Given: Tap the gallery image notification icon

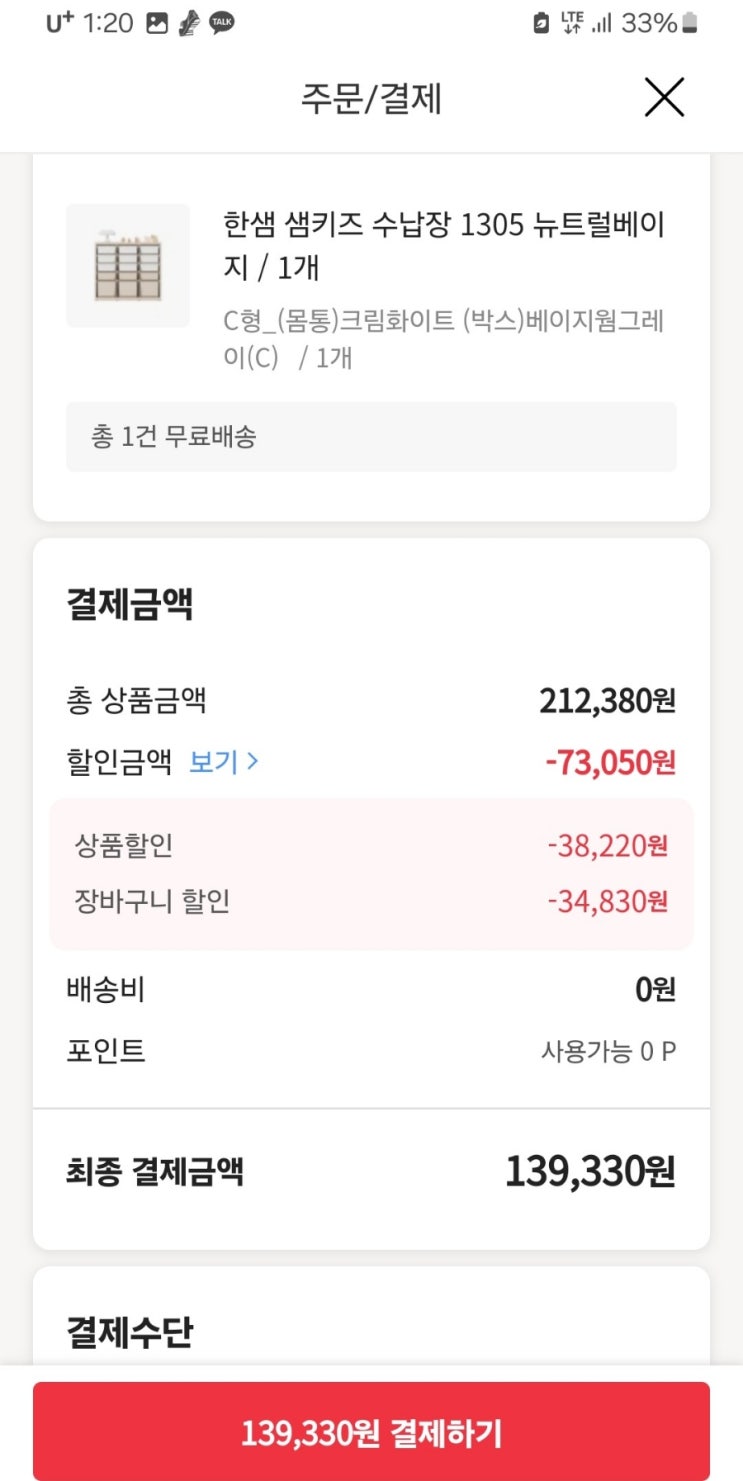Looking at the screenshot, I should [x=156, y=24].
